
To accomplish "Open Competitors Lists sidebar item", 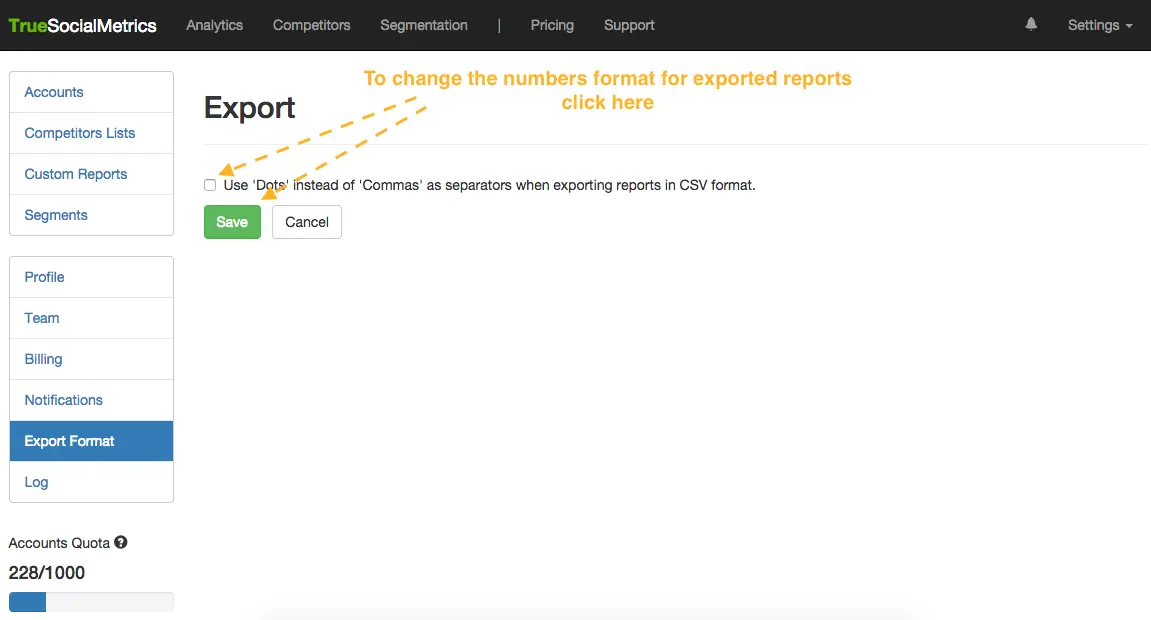I will pos(80,133).
